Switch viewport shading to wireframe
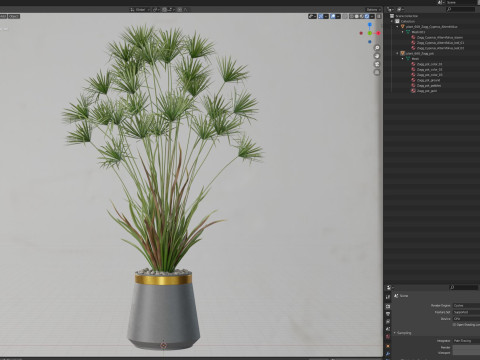Screen dimensions: 480x360 coord(352,16)
